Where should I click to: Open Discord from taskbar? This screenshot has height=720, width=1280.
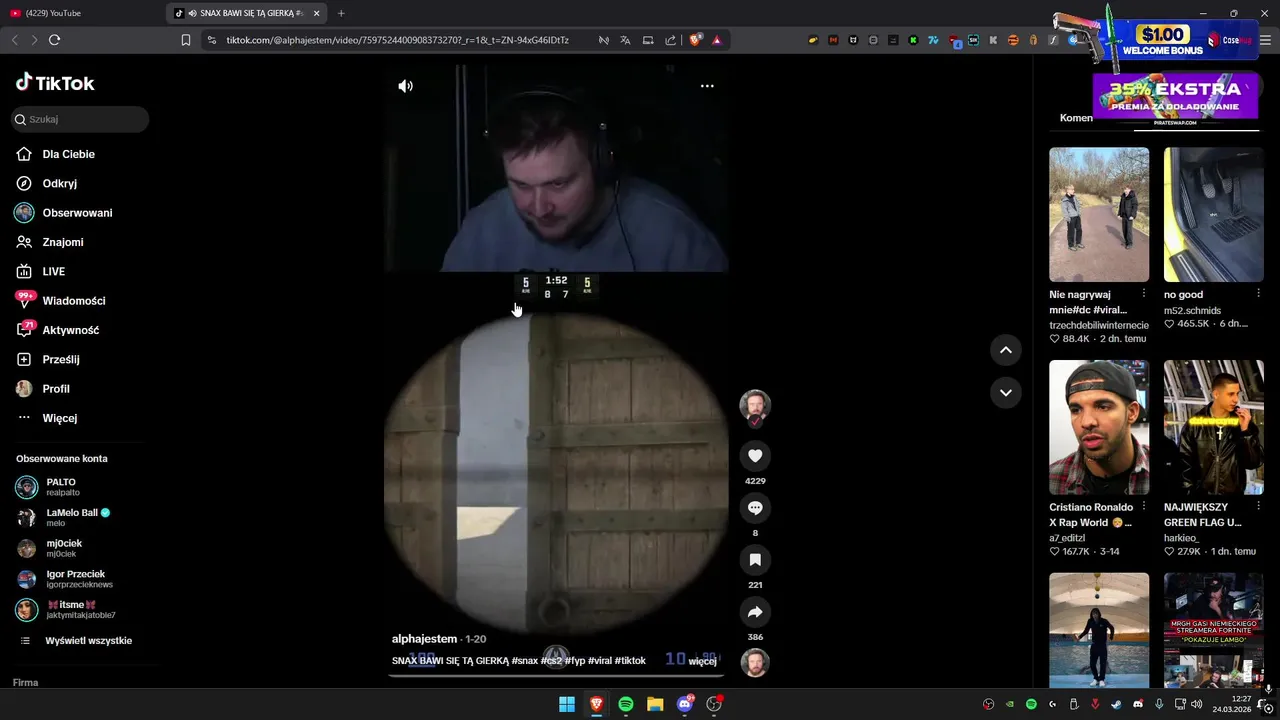[x=685, y=704]
